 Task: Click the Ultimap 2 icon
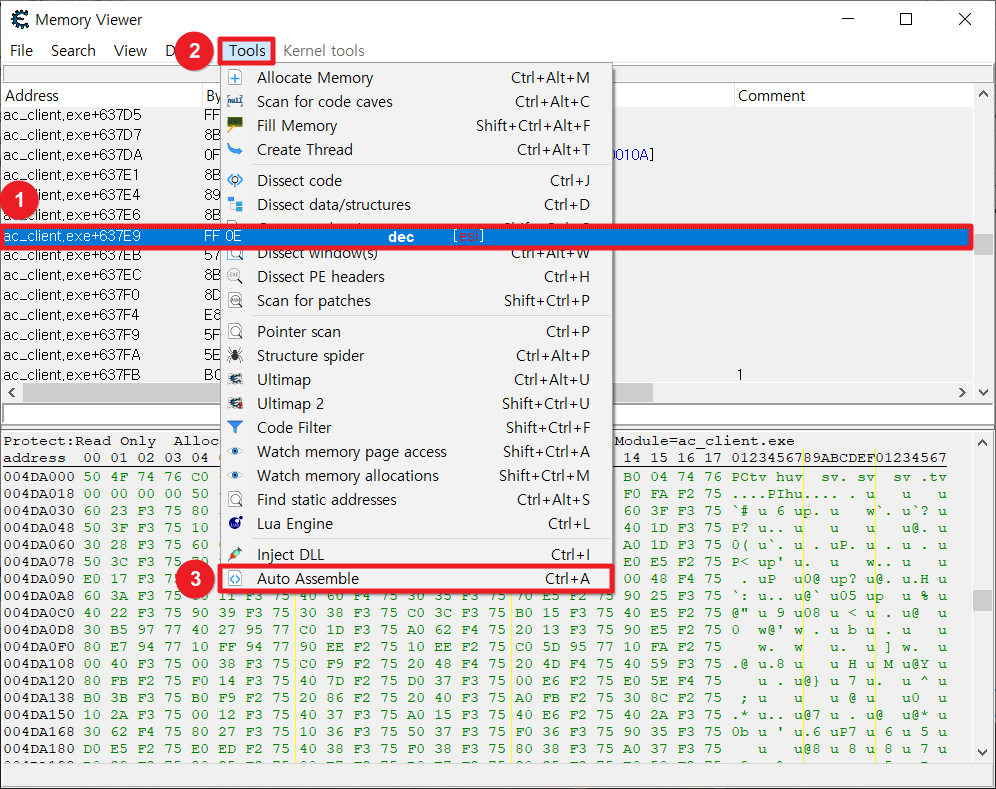pyautogui.click(x=235, y=403)
